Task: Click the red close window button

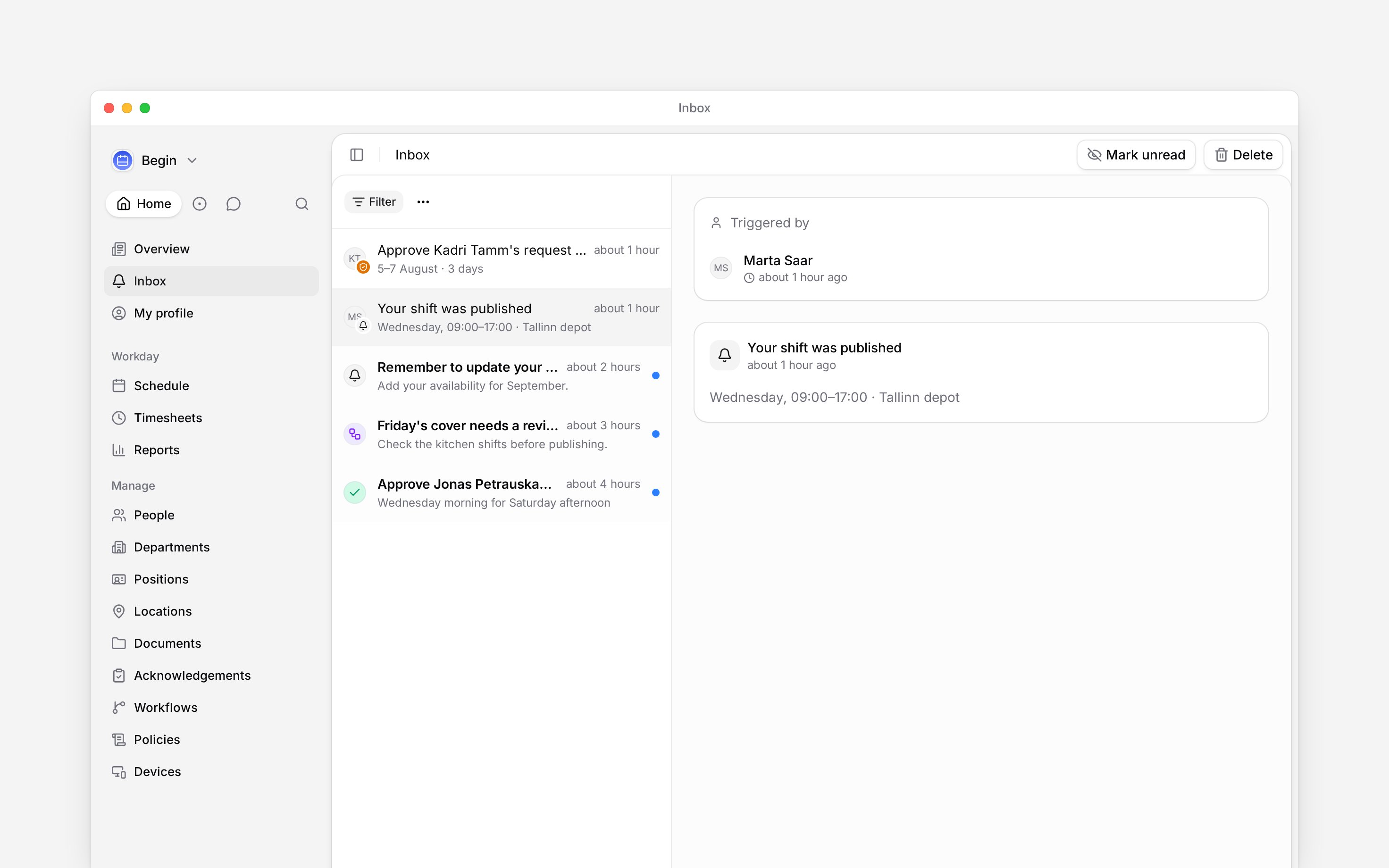Action: tap(109, 108)
